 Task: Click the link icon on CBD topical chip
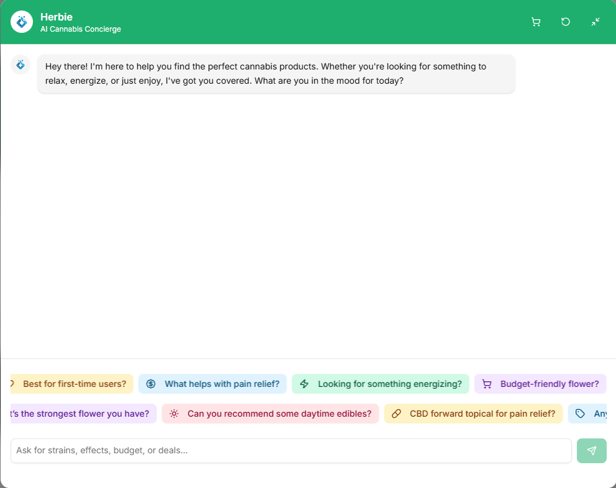396,414
